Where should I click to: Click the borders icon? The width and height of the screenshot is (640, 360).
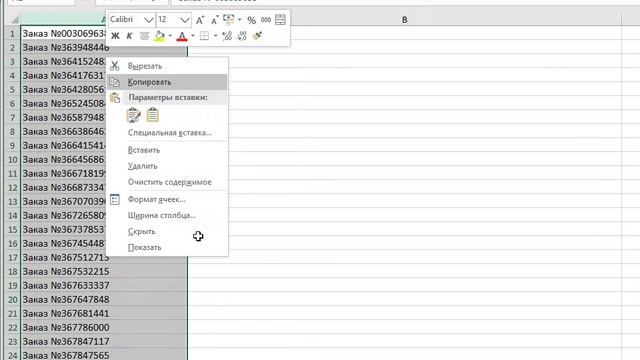coord(204,36)
